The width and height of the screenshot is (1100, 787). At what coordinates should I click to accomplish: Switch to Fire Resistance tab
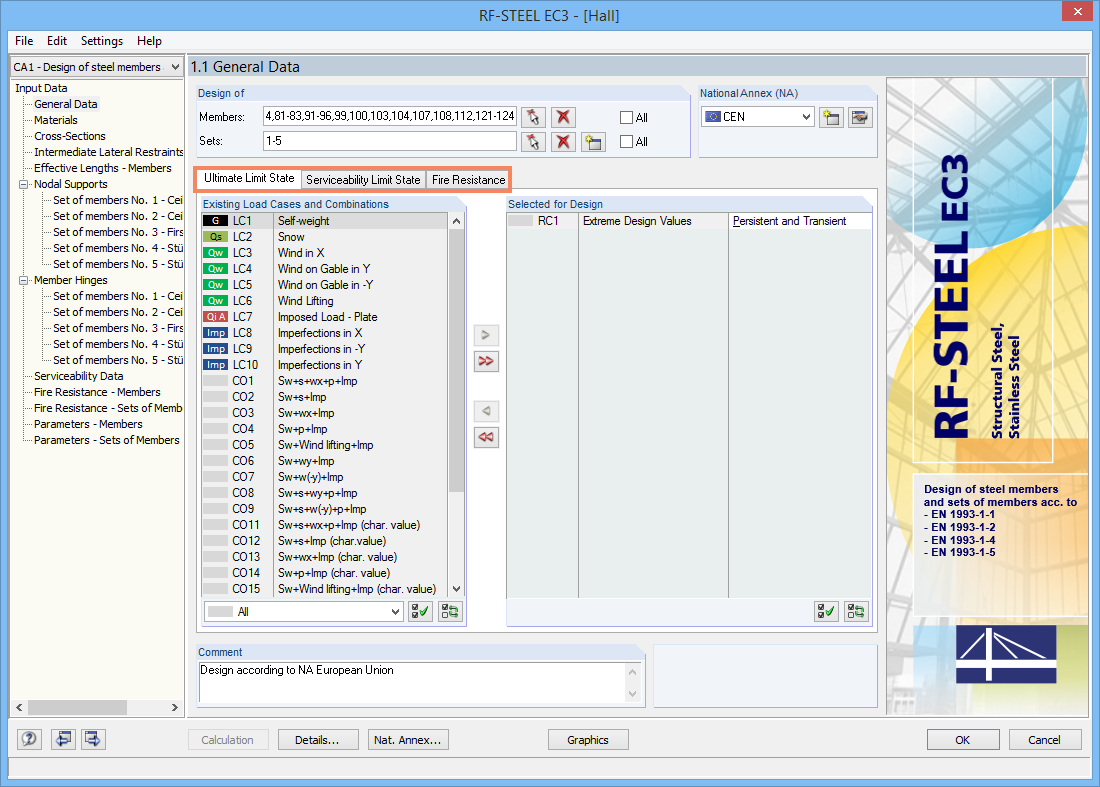tap(469, 180)
